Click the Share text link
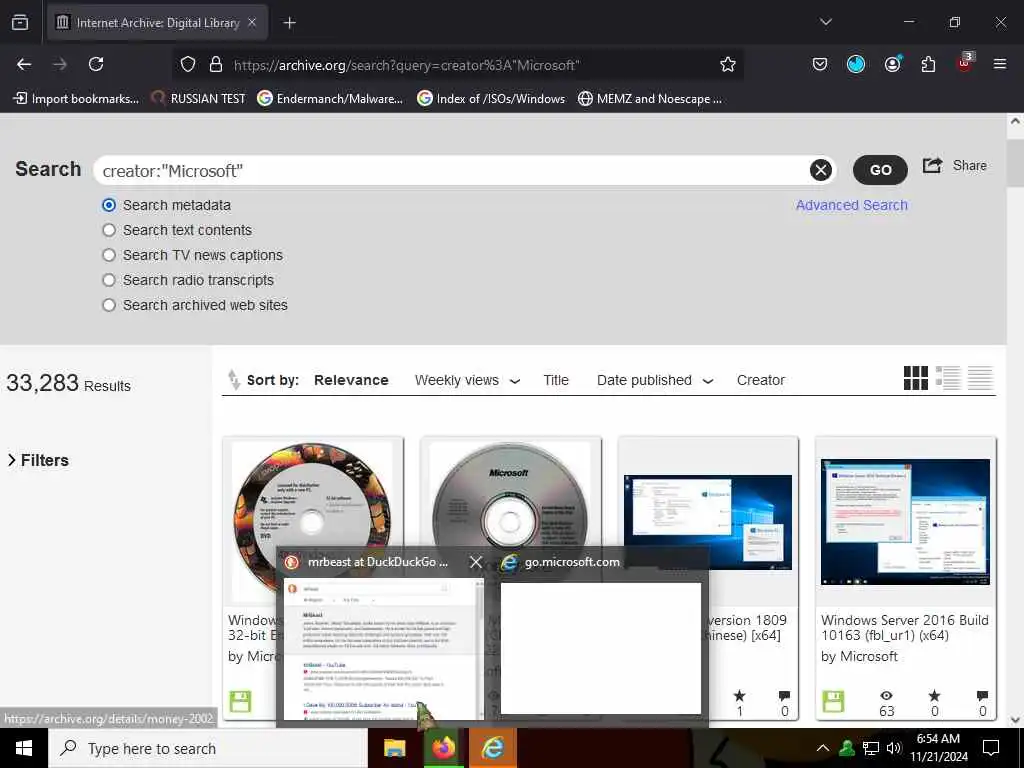The height and width of the screenshot is (768, 1024). point(970,166)
